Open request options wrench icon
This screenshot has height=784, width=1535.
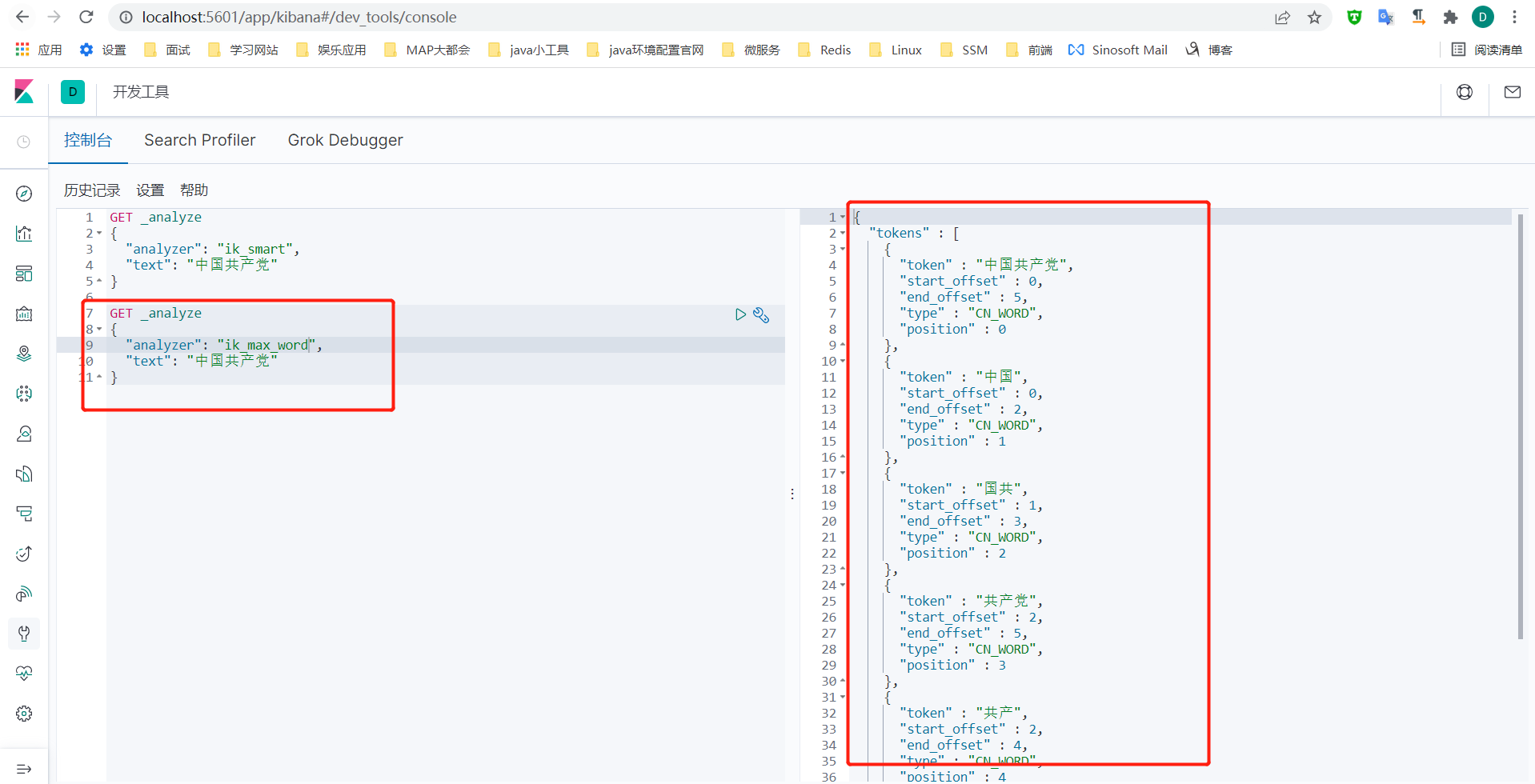[761, 315]
